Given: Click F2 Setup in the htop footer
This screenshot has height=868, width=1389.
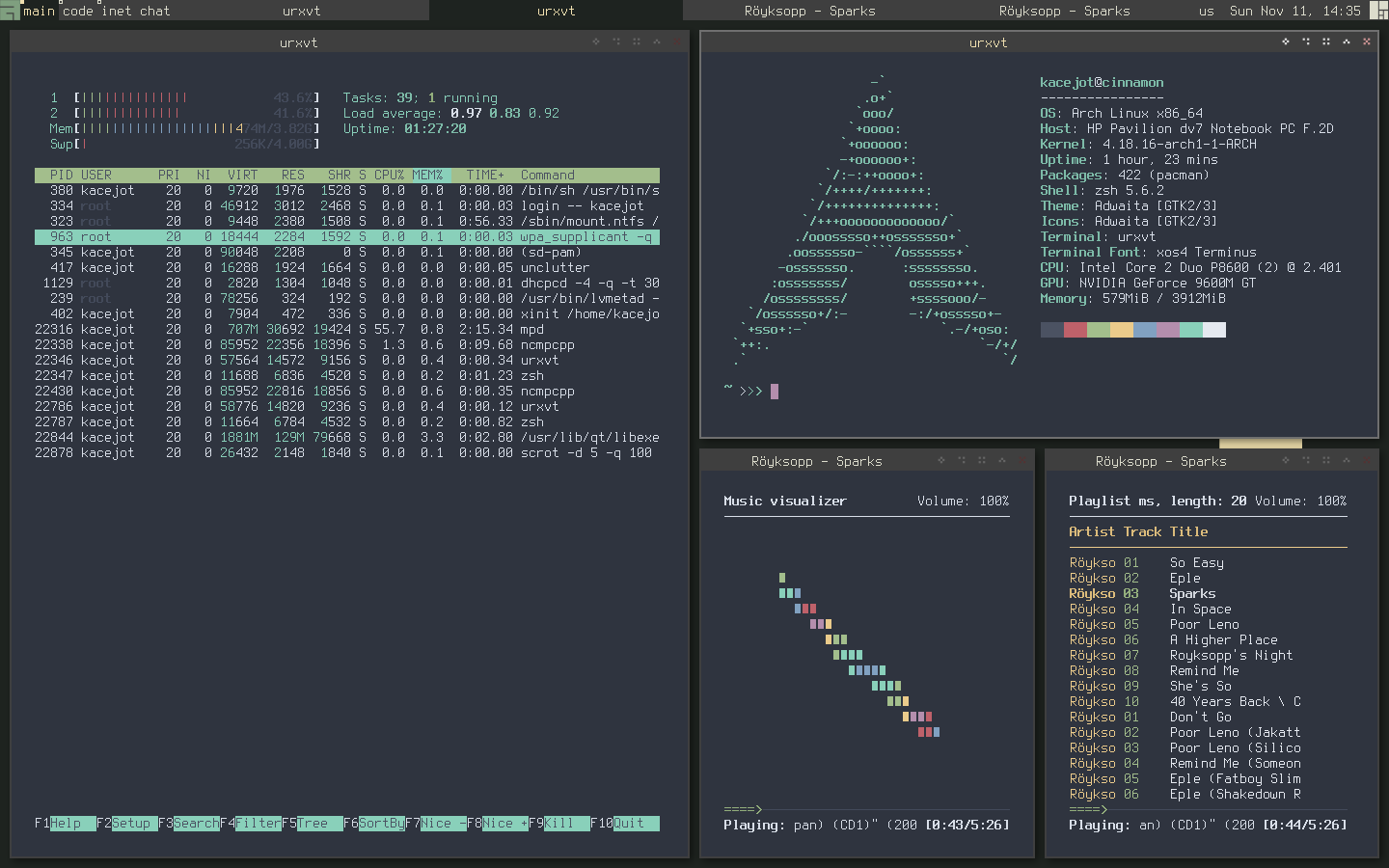Looking at the screenshot, I should coord(127,823).
